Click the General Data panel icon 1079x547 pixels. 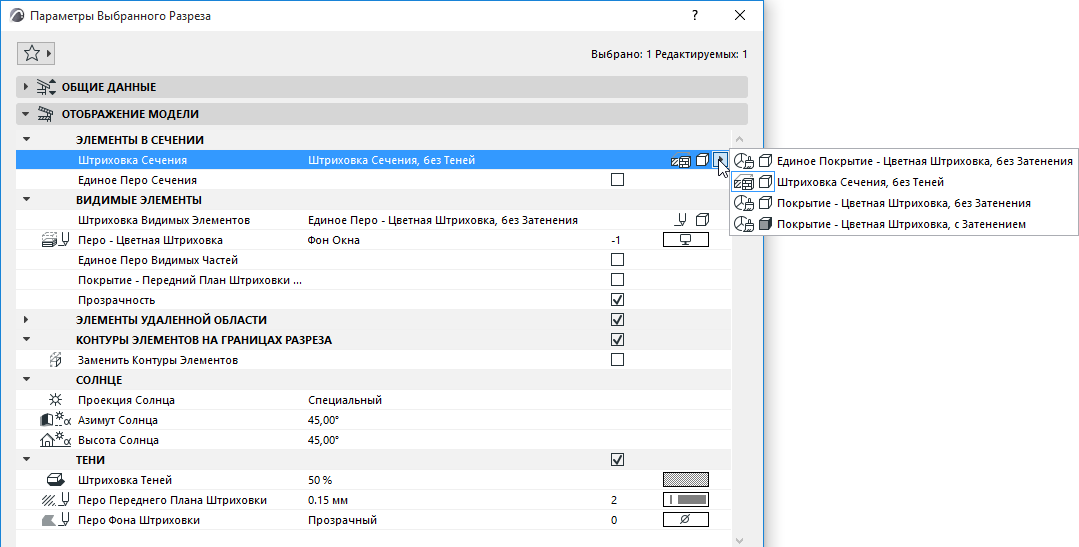(x=46, y=87)
